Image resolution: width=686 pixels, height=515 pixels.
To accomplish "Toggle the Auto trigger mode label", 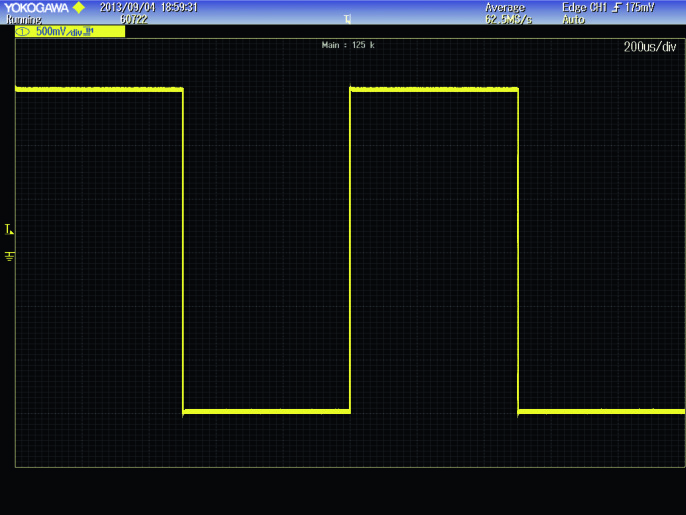I will point(574,19).
